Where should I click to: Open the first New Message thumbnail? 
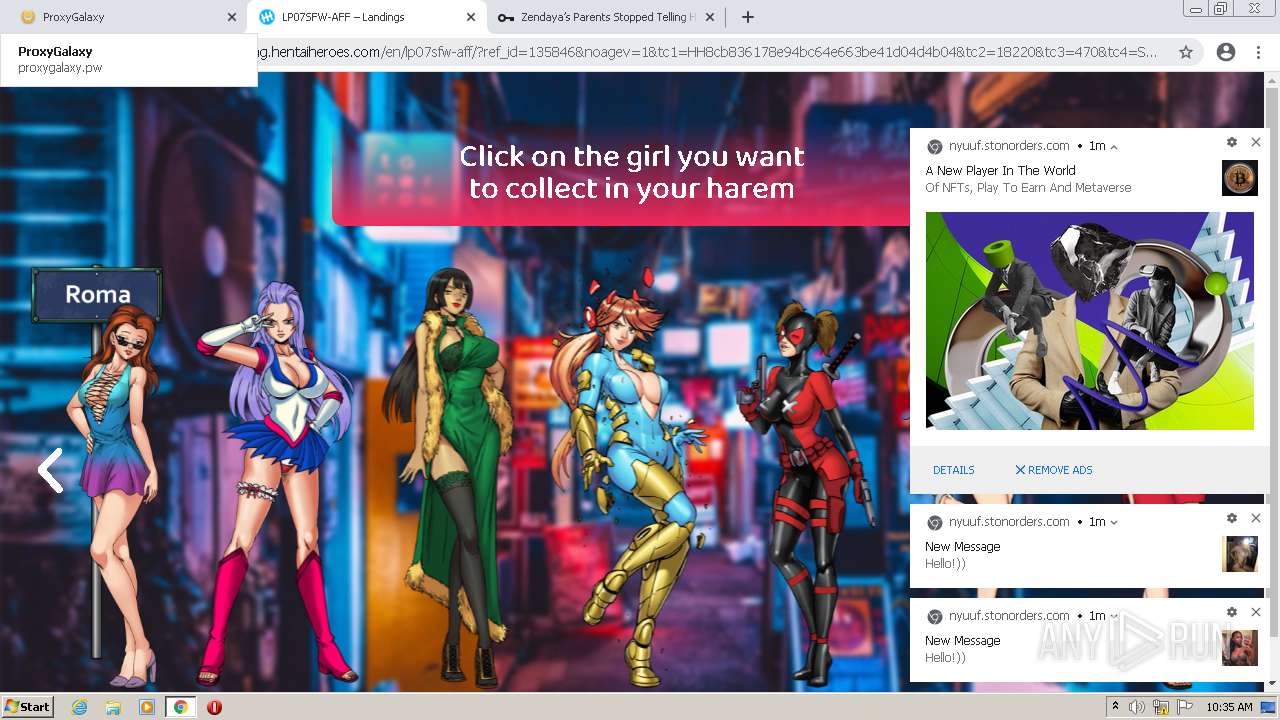[x=1240, y=554]
